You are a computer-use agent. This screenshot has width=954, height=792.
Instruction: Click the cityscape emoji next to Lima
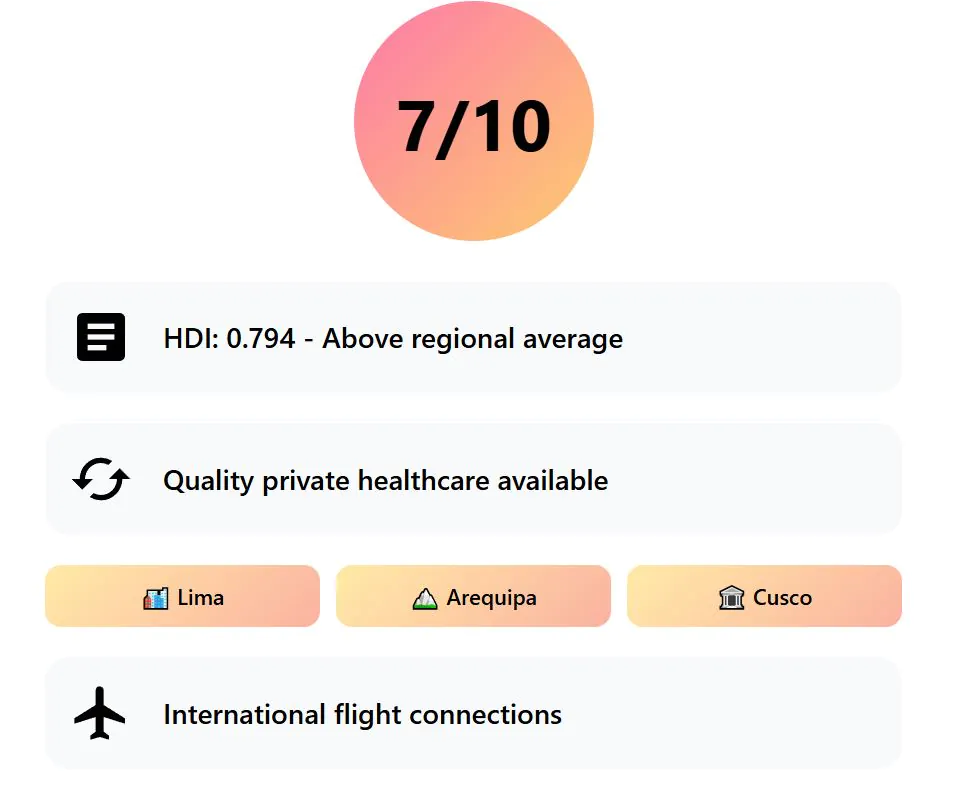pos(156,598)
